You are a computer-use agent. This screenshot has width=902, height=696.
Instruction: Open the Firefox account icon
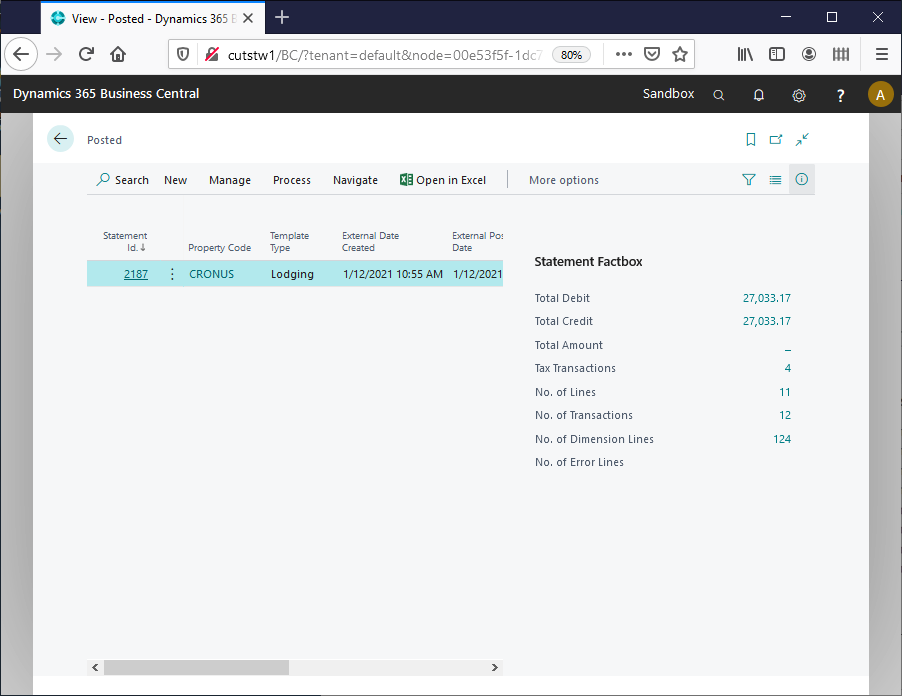(x=809, y=54)
